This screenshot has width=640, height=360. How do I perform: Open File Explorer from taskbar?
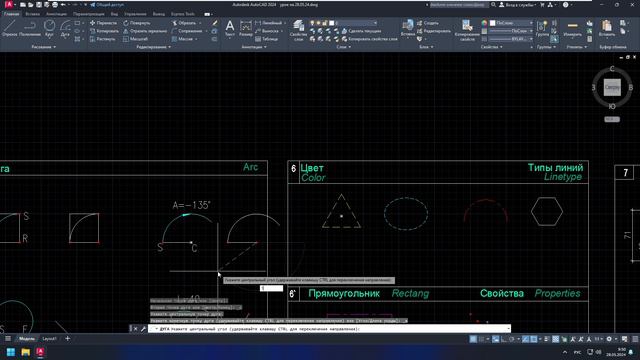point(25,352)
